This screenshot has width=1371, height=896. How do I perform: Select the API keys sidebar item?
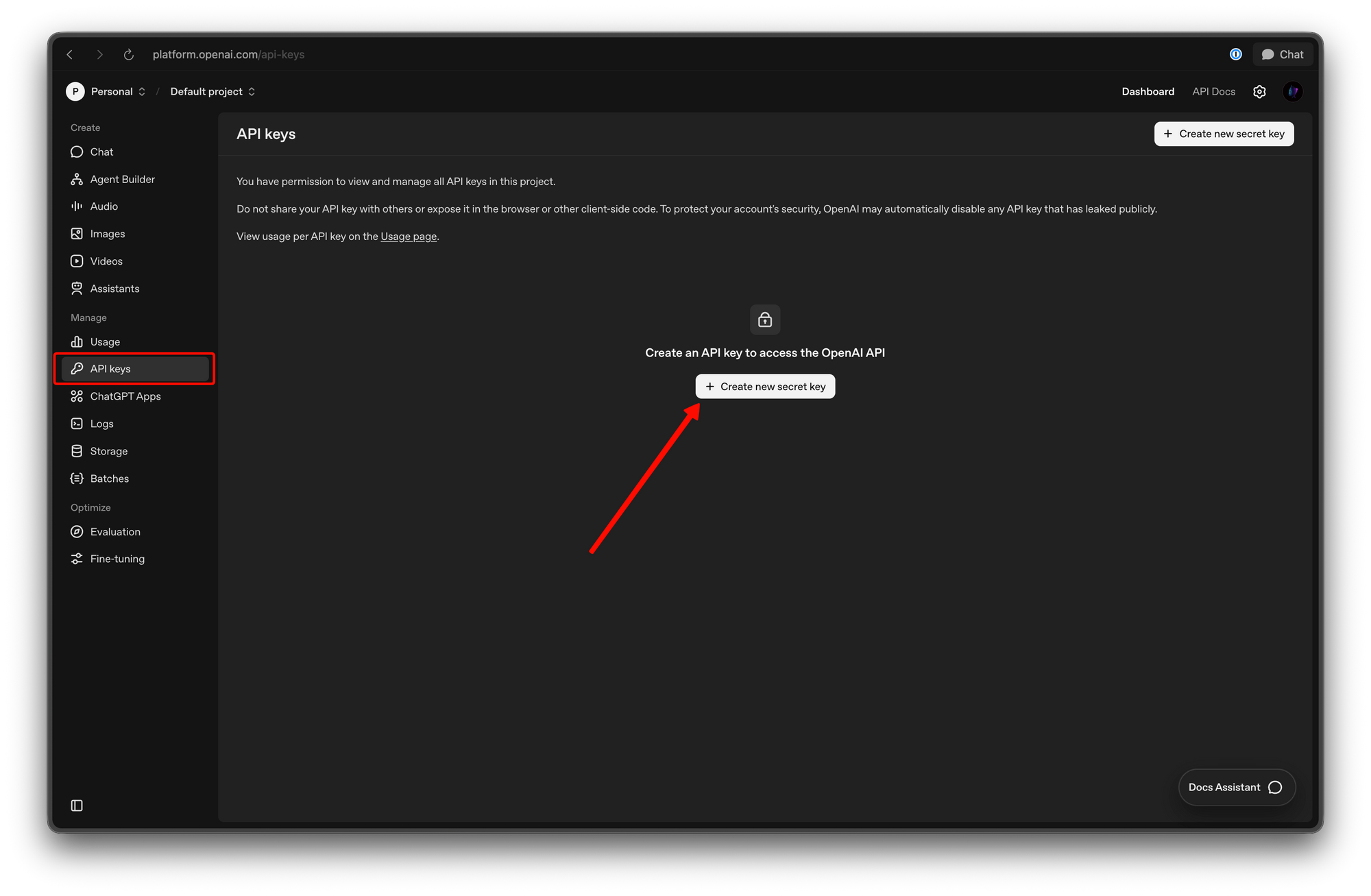(x=135, y=369)
